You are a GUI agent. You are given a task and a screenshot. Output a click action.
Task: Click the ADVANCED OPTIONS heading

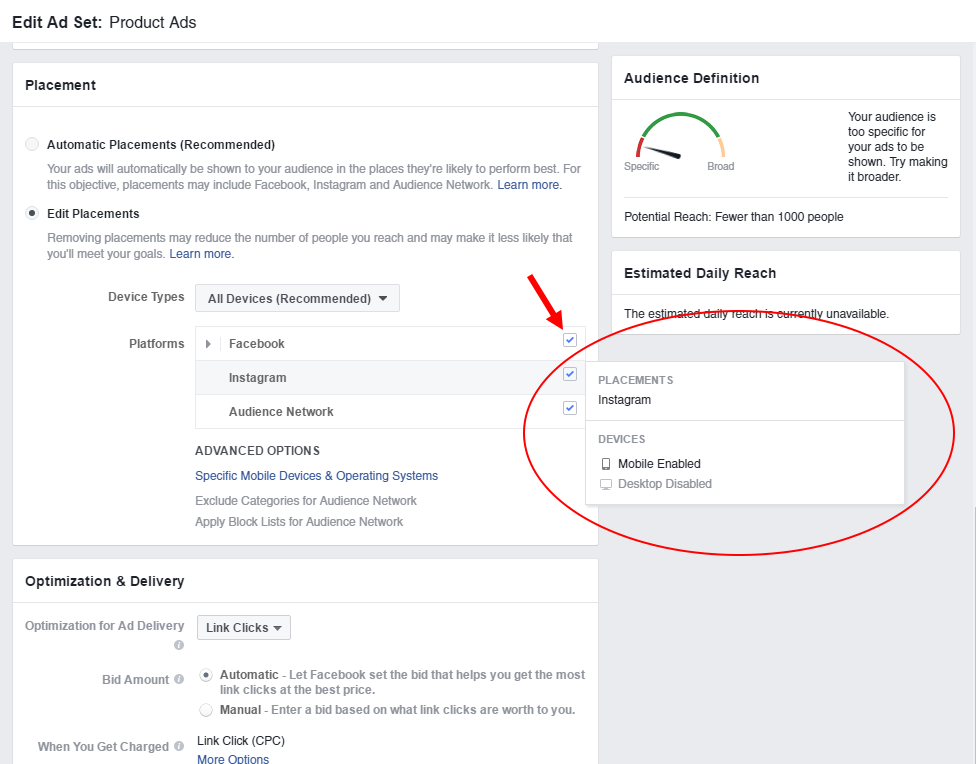(257, 451)
